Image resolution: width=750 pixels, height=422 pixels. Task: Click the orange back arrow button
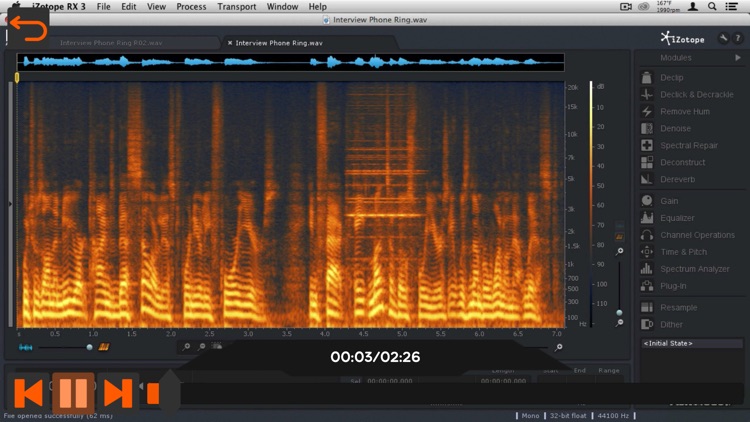[28, 28]
